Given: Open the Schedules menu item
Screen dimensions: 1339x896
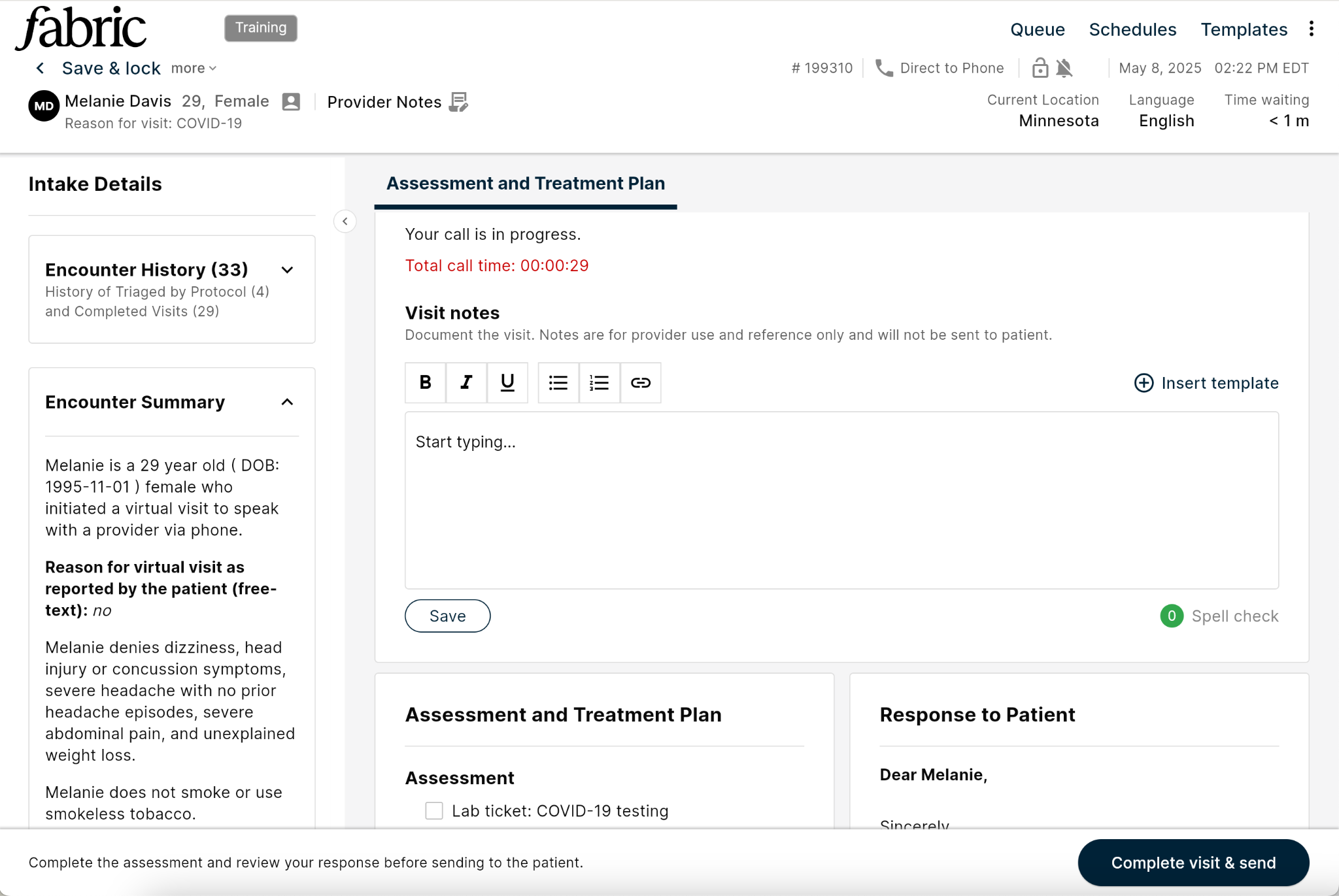Looking at the screenshot, I should coord(1132,29).
